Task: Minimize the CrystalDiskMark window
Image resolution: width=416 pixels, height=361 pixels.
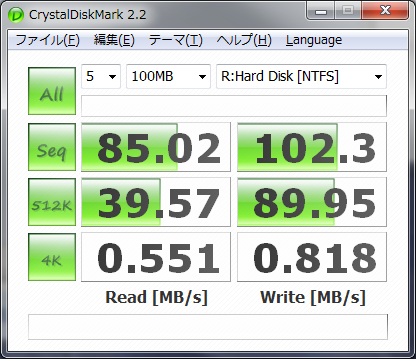Action: (x=321, y=12)
